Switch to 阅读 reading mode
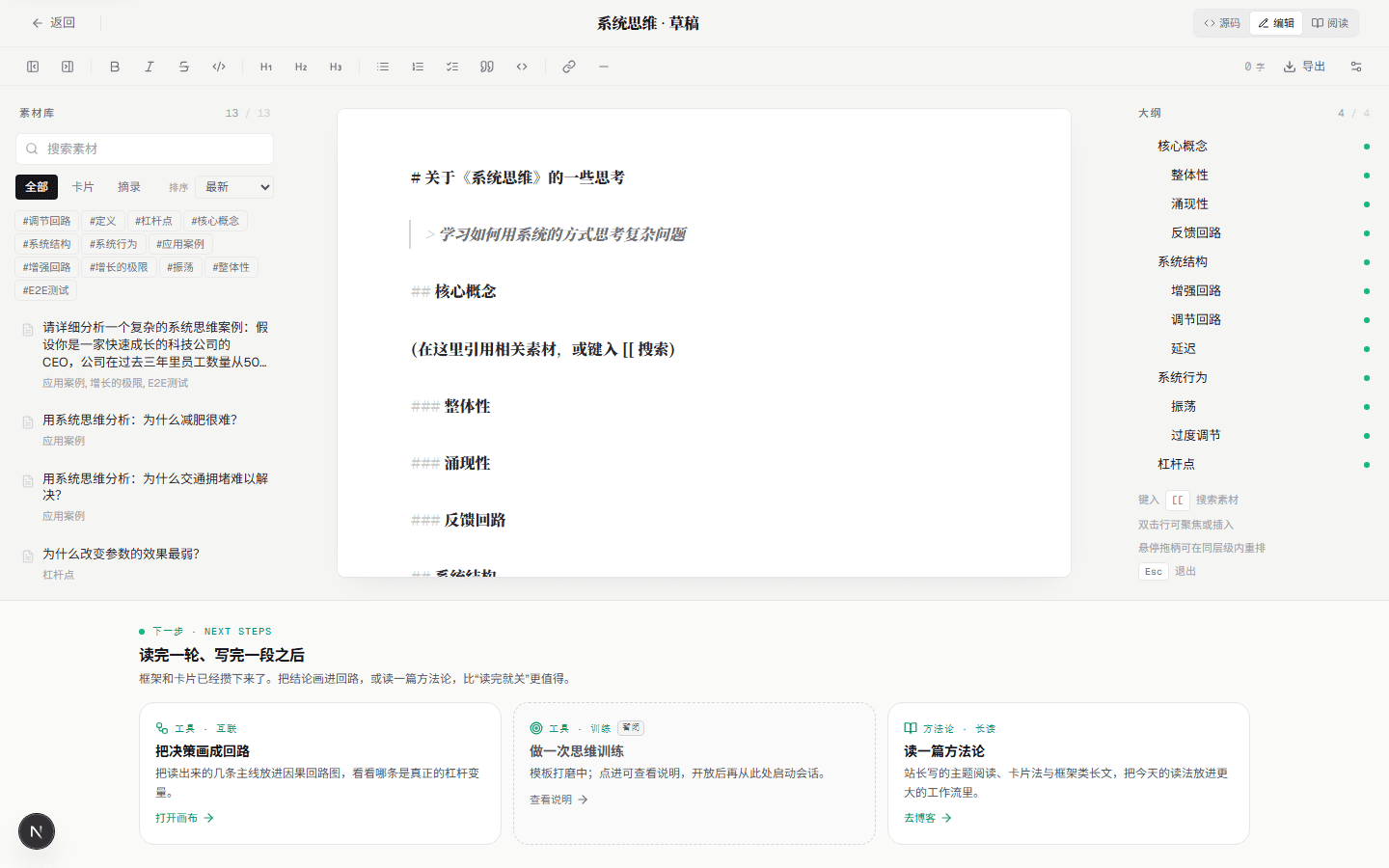This screenshot has width=1389, height=868. point(1330,23)
